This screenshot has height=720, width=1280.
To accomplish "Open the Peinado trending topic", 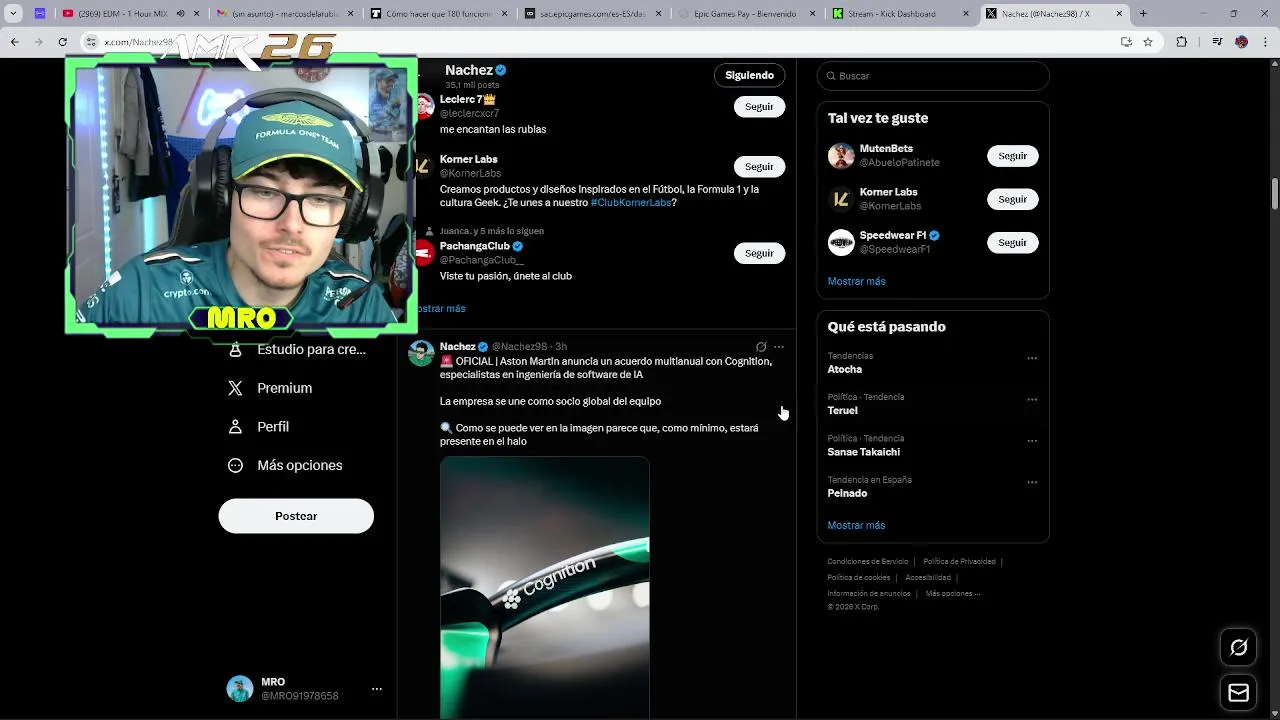I will (847, 493).
